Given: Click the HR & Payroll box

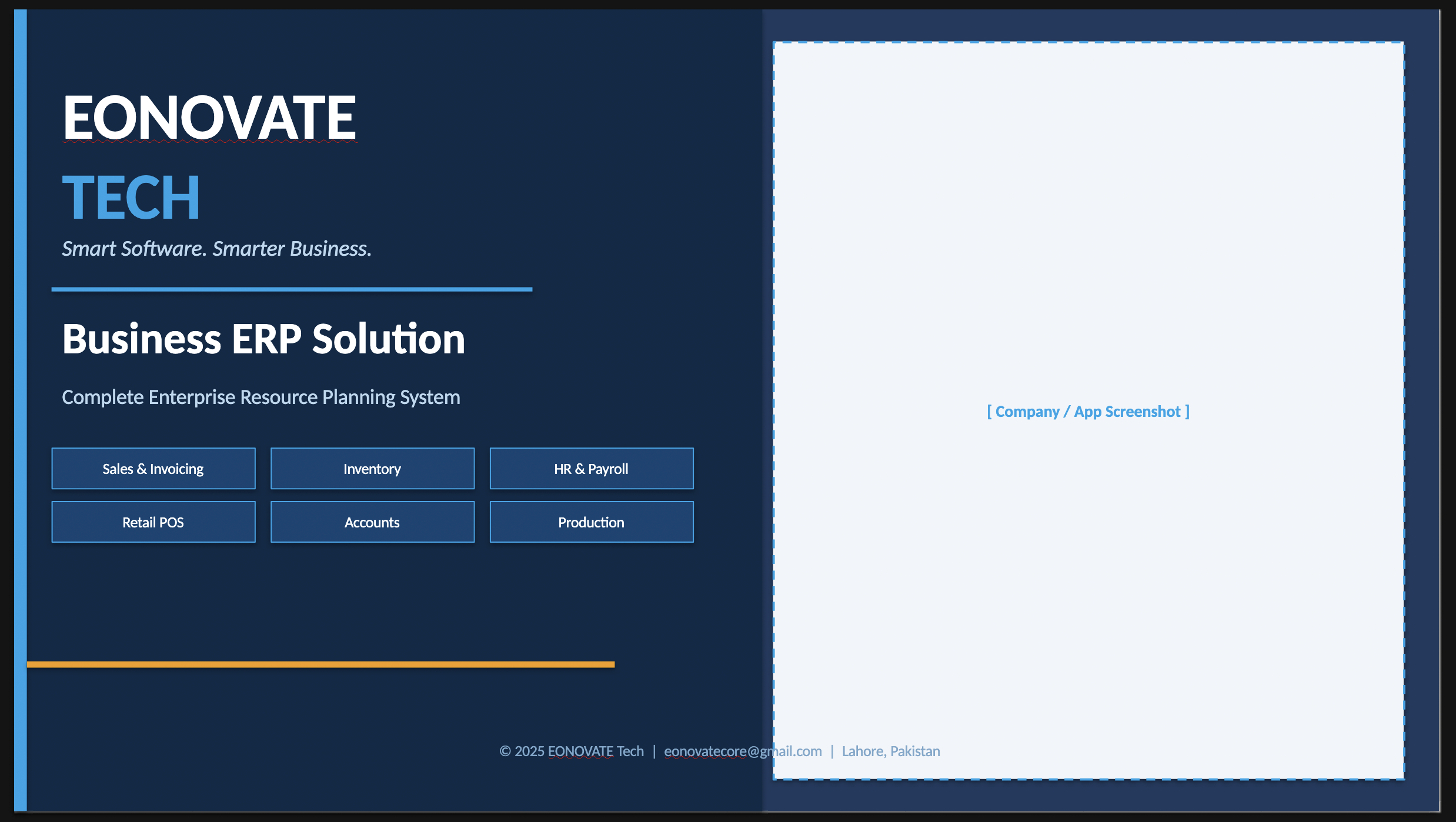Looking at the screenshot, I should (592, 469).
